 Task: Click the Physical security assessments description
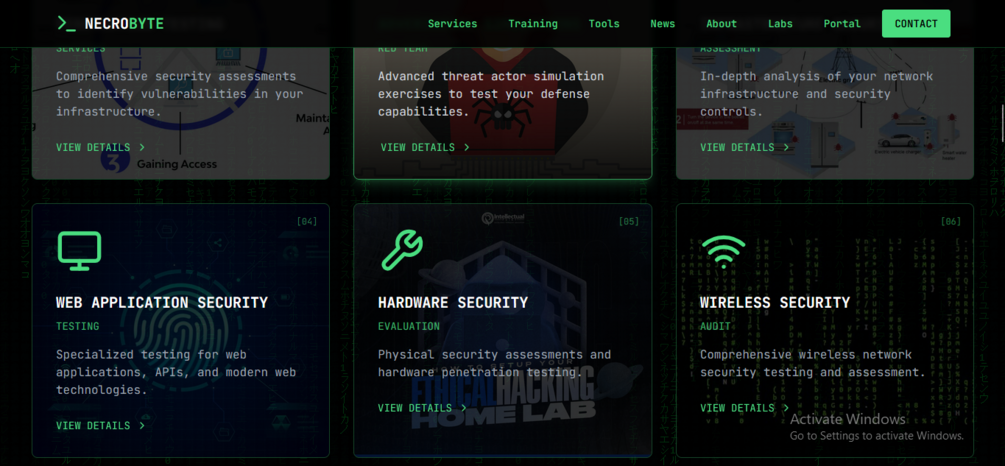click(495, 363)
